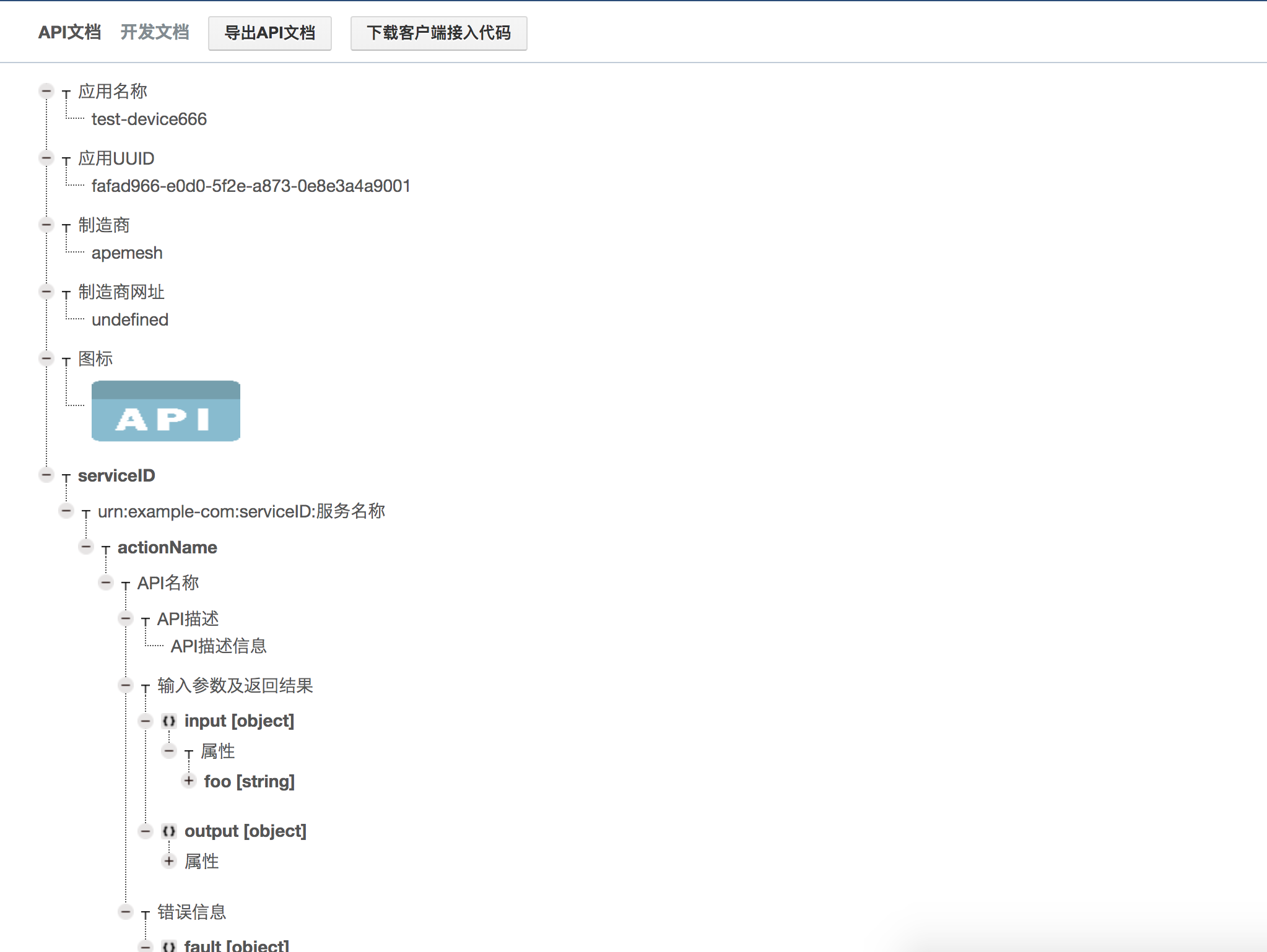Switch to the API文档 tab

pos(69,32)
